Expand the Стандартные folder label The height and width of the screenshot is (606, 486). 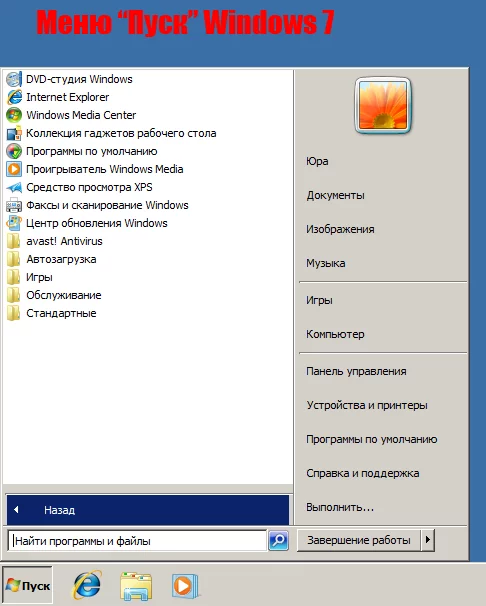pos(61,313)
